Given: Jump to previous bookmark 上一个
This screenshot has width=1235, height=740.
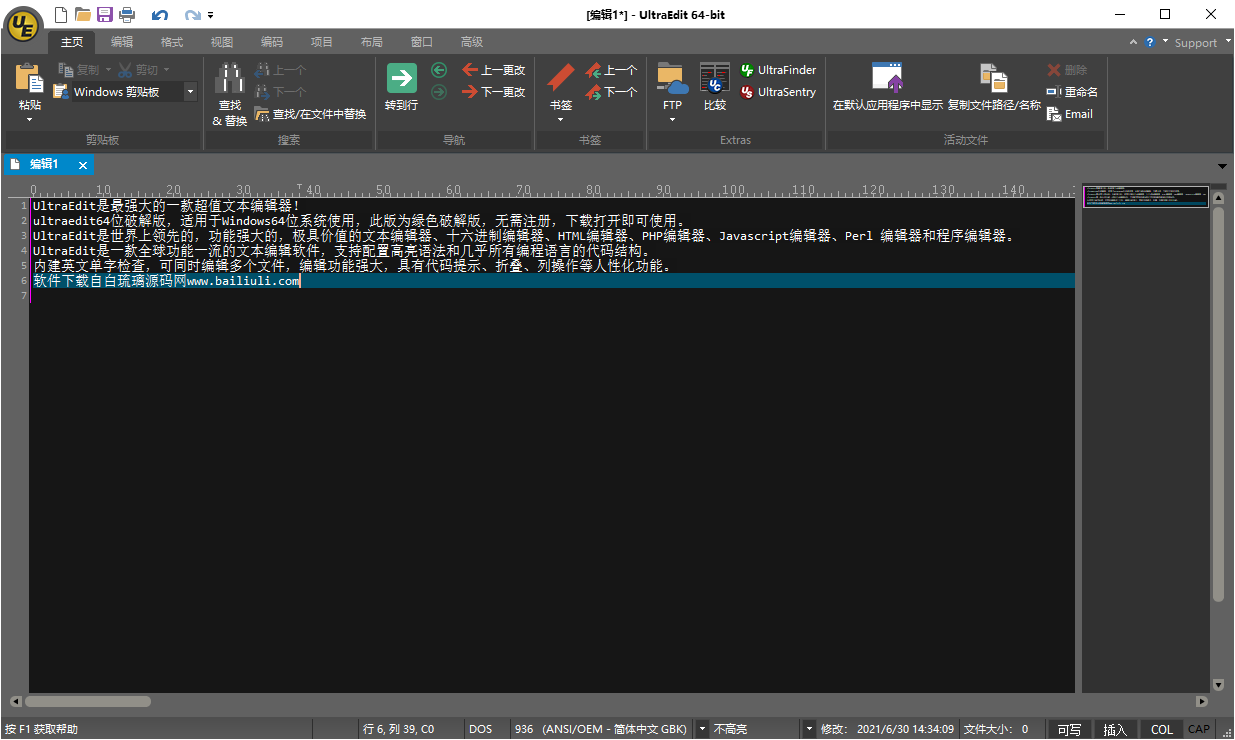Looking at the screenshot, I should (x=611, y=70).
